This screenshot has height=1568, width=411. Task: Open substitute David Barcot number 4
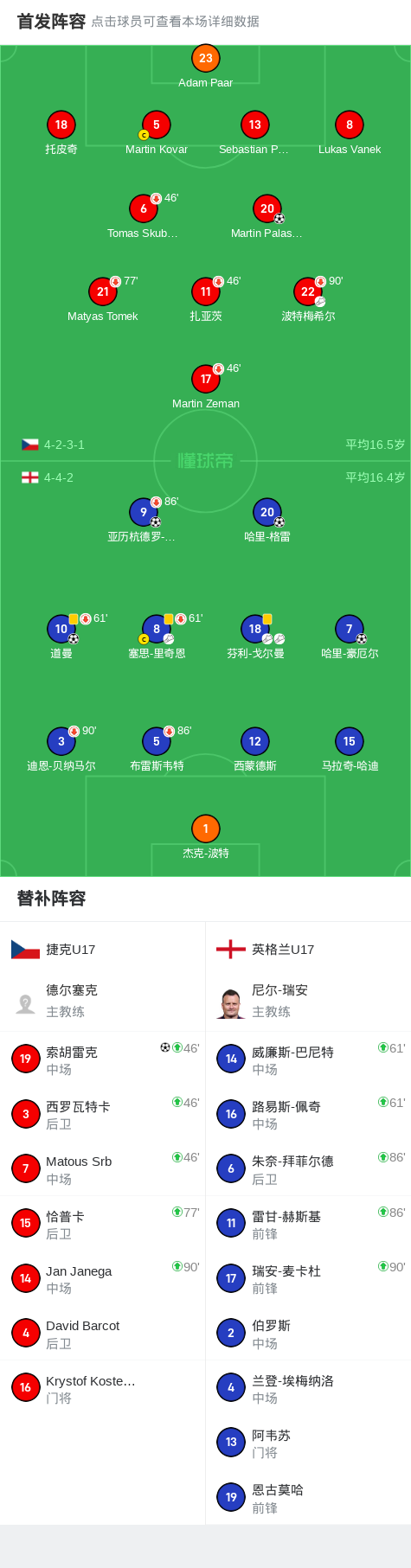[103, 1333]
